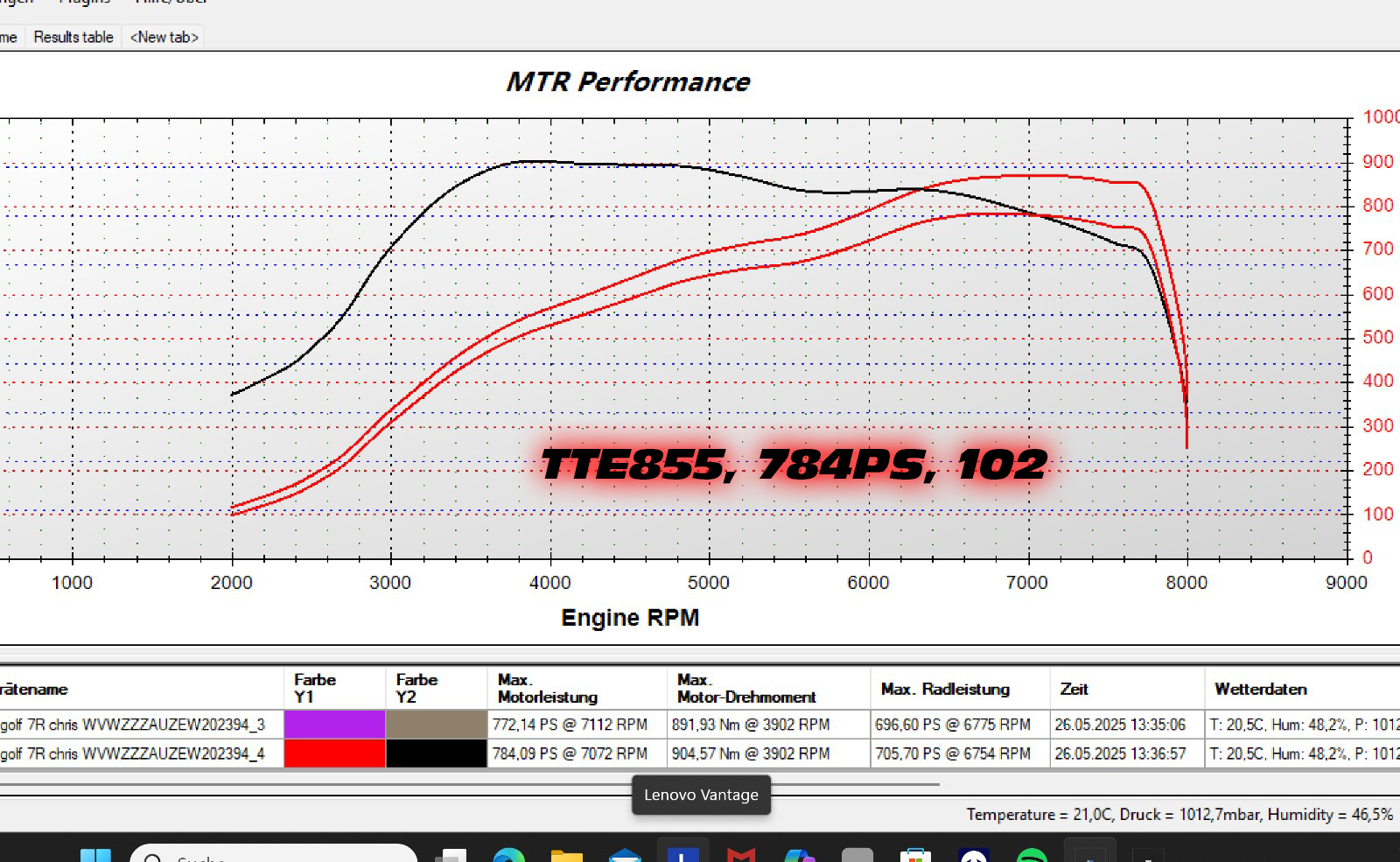Click the Lenovo Vantage taskbar icon
The image size is (1400, 862).
click(682, 853)
